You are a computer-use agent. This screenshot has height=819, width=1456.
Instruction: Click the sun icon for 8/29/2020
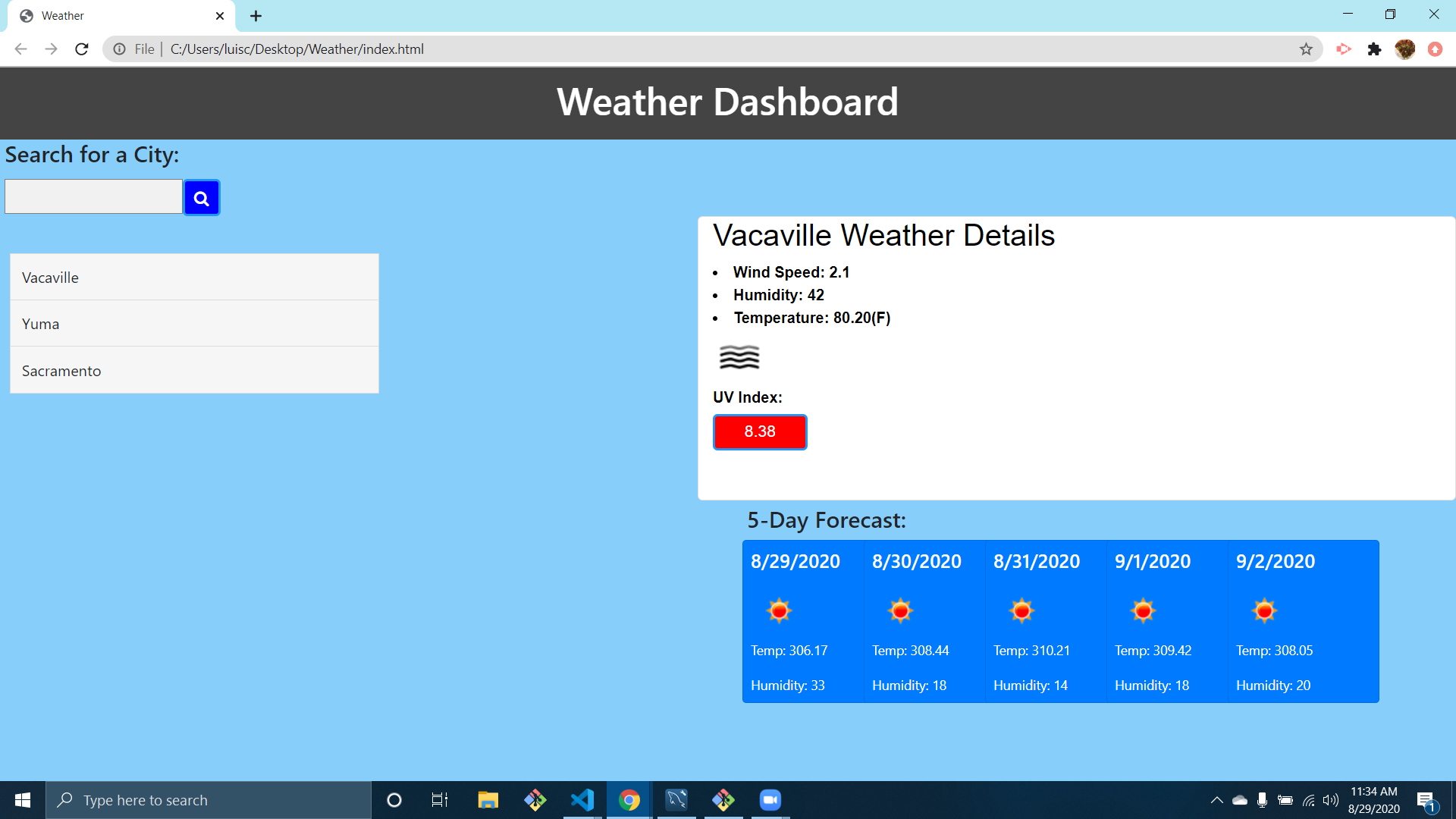point(779,610)
